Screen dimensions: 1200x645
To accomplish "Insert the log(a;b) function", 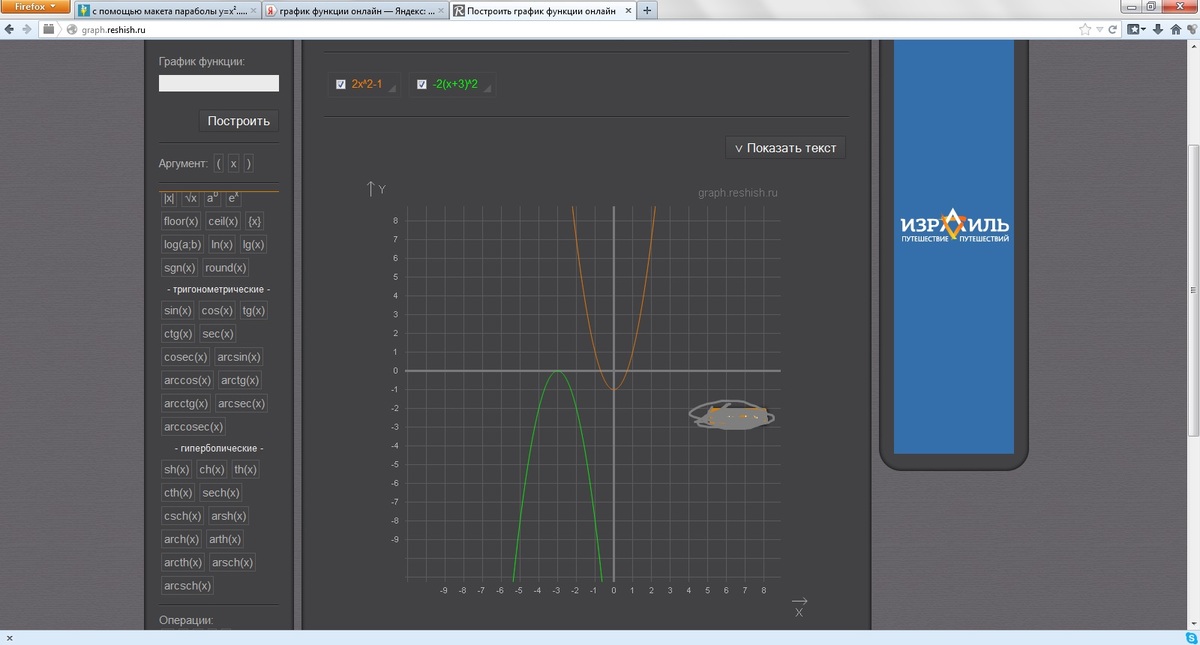I will point(183,244).
